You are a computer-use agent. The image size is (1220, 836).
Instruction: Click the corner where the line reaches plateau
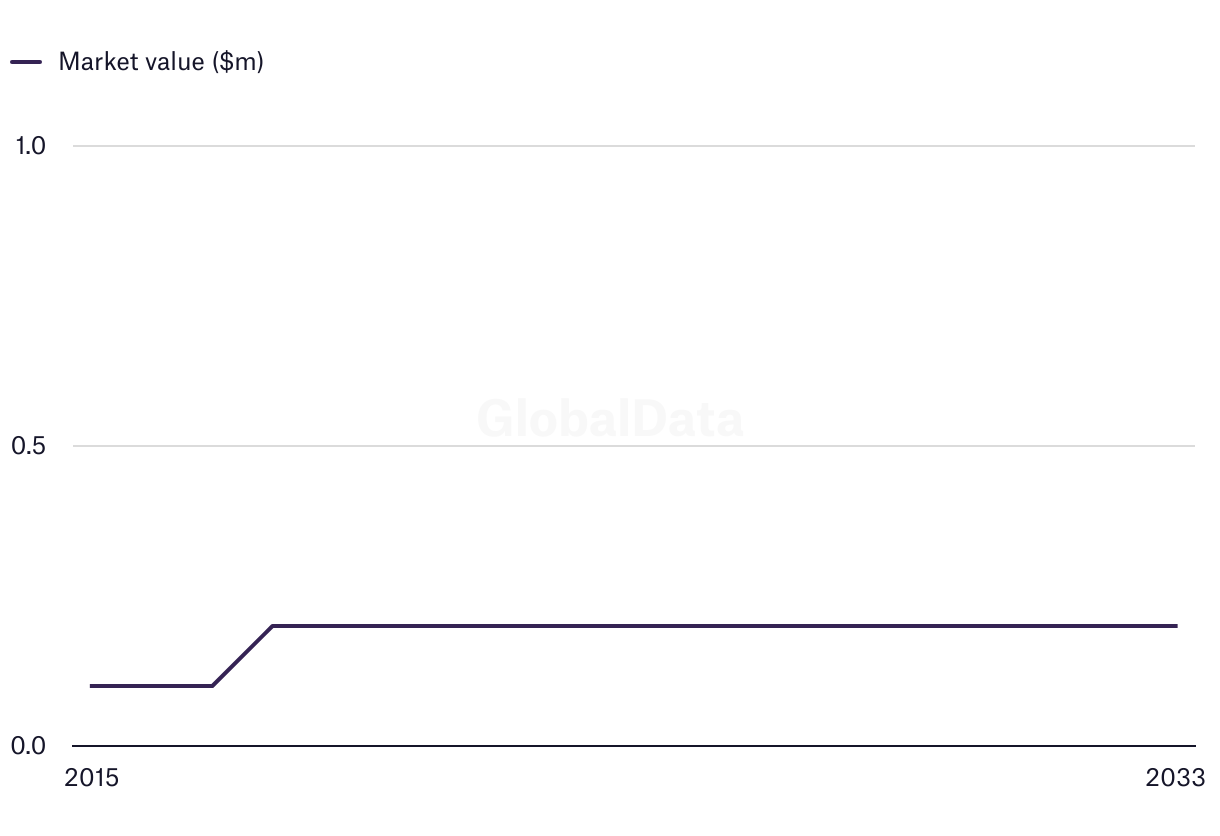pos(273,626)
